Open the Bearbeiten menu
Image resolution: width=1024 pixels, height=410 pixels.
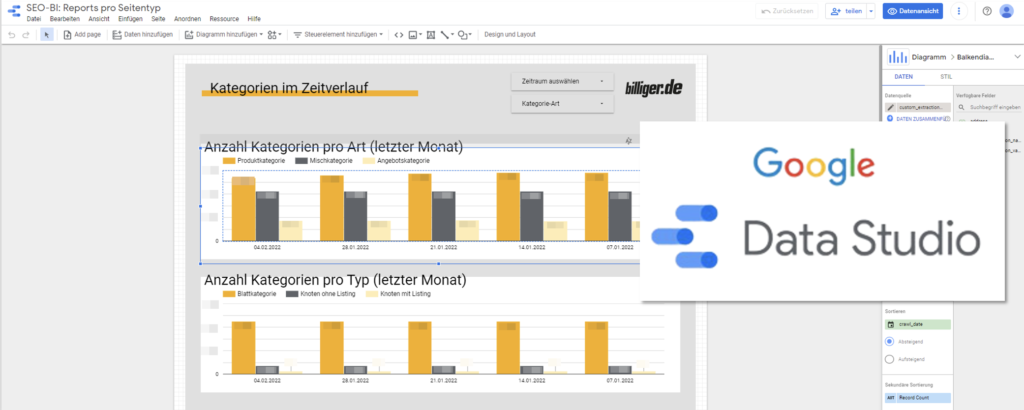64,19
